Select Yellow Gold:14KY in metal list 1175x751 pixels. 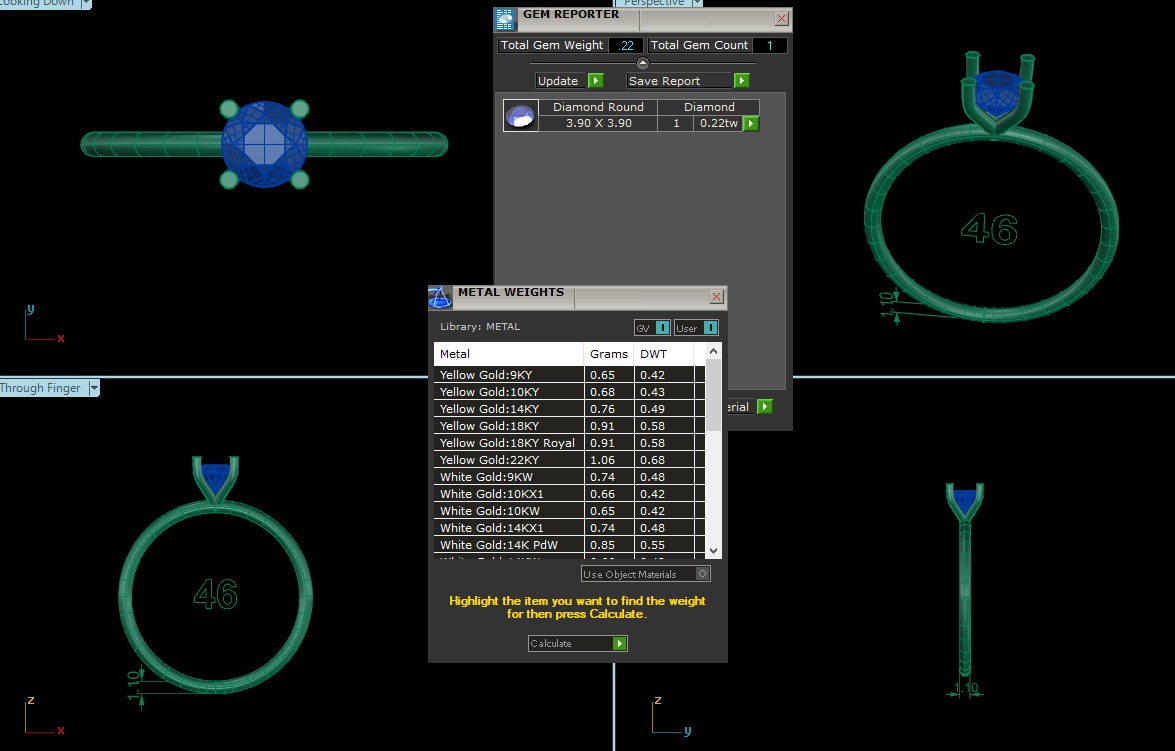tap(508, 409)
